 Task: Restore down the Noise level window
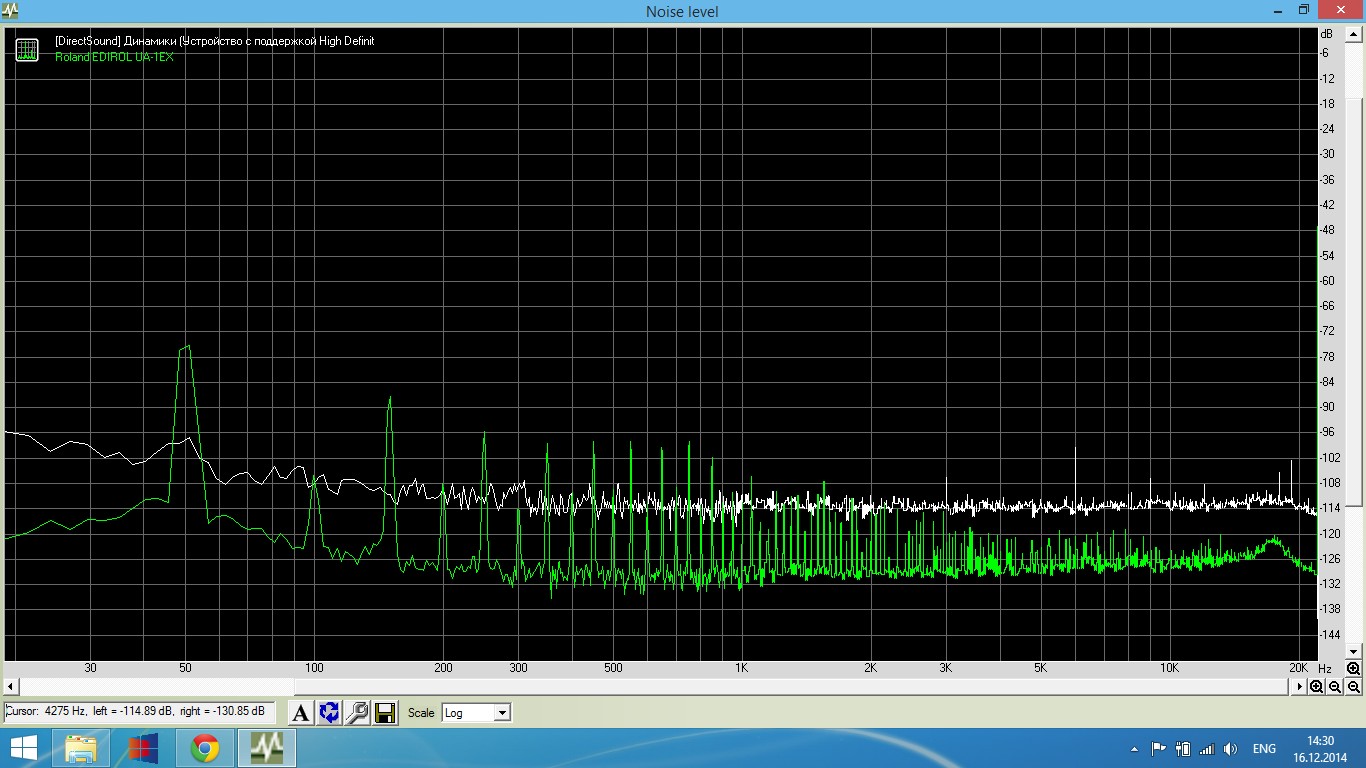click(1303, 10)
